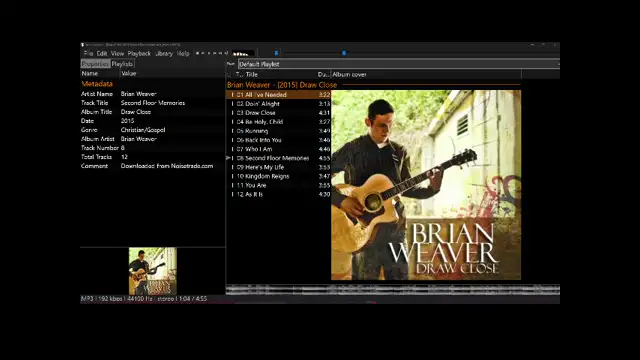Click the Value column header

pyautogui.click(x=173, y=74)
